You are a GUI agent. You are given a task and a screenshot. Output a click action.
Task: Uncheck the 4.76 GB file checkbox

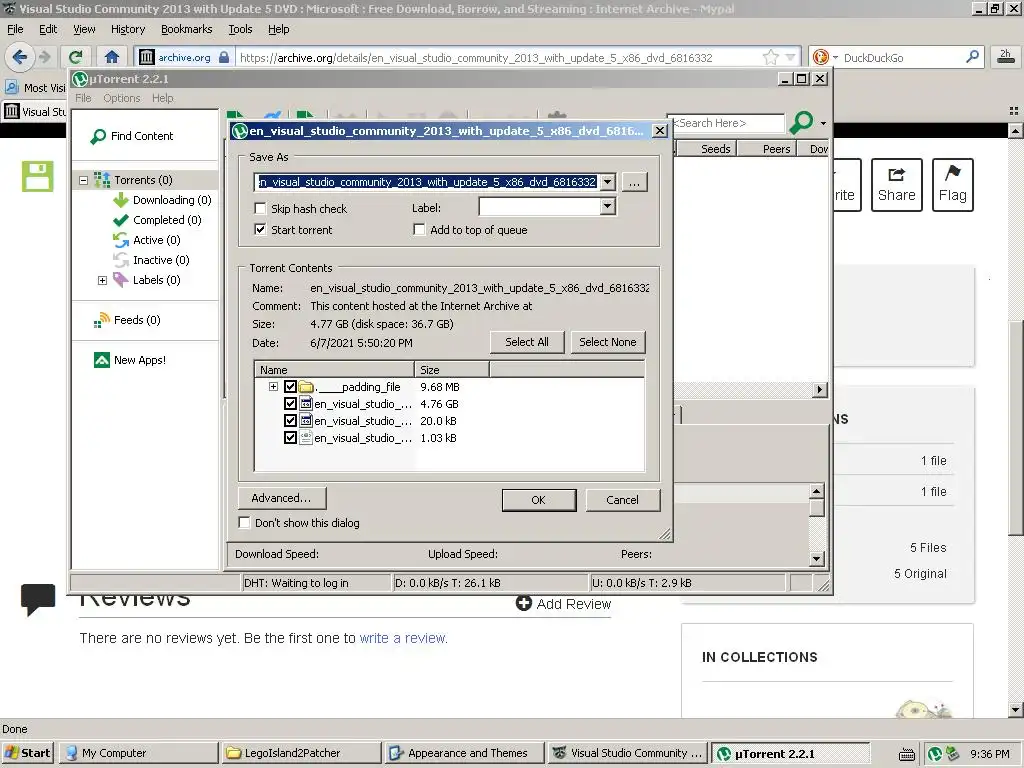tap(291, 404)
